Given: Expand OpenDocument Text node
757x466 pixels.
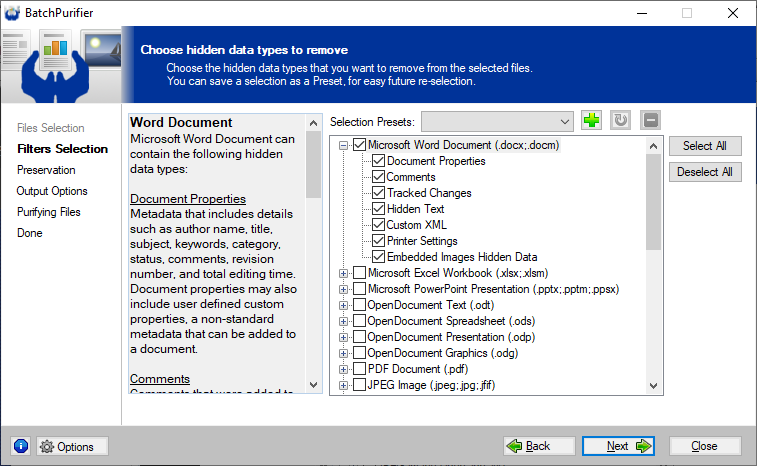Looking at the screenshot, I should tap(343, 305).
